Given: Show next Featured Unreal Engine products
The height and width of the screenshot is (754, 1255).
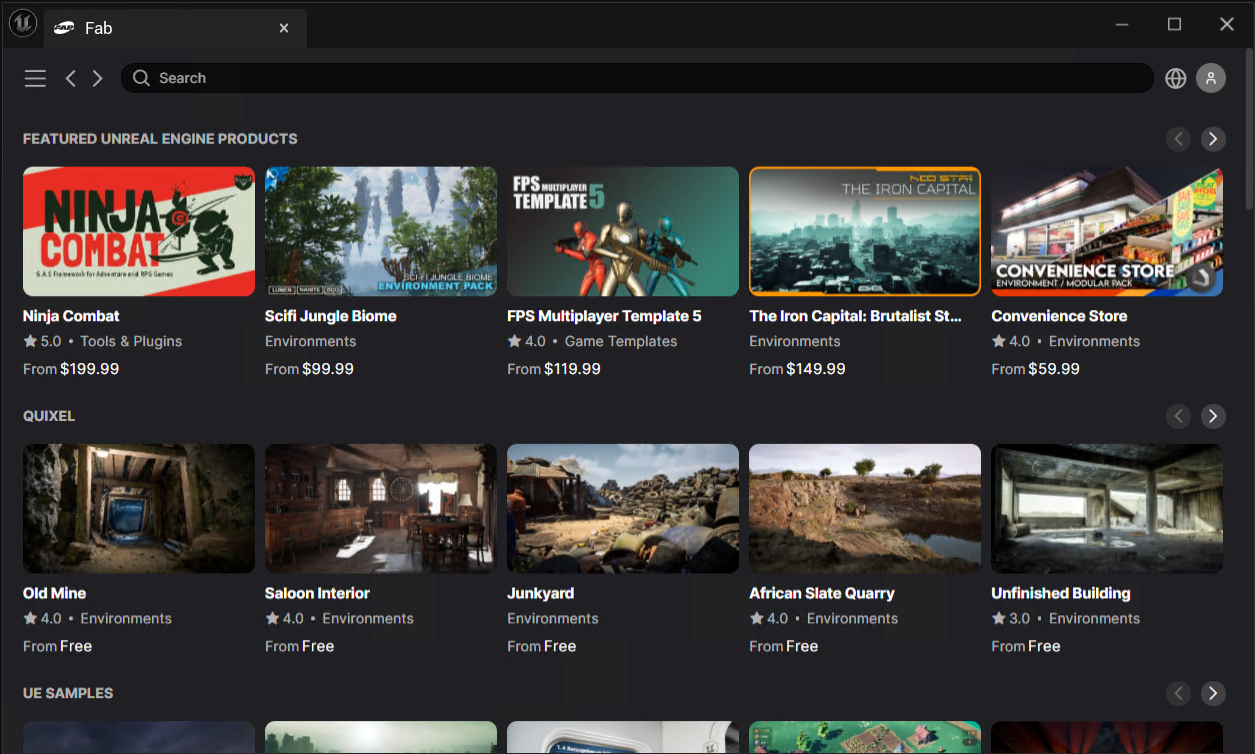Looking at the screenshot, I should coord(1213,139).
